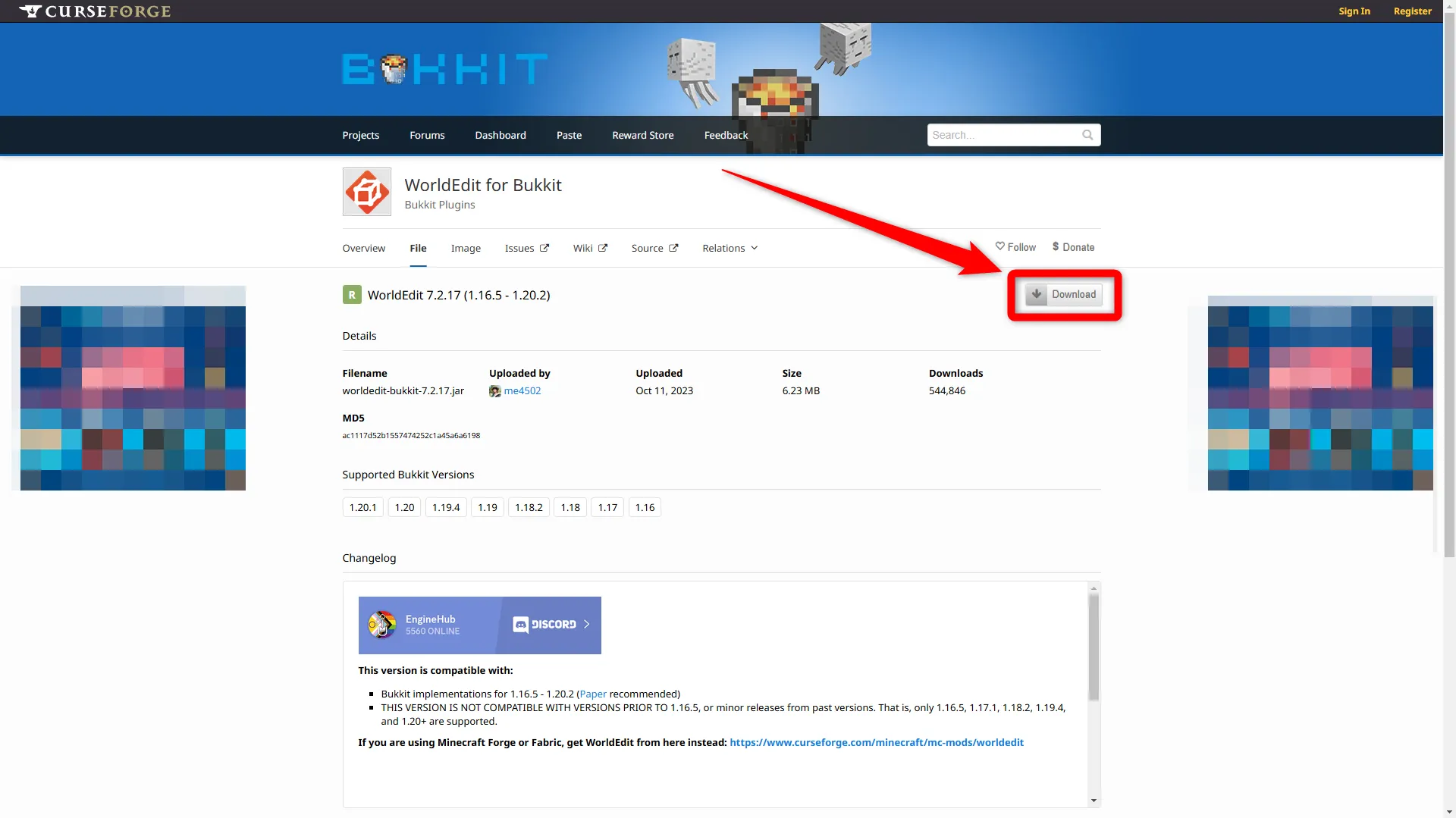The image size is (1456, 818).
Task: Open the curseforge.com mc-mods/worldedit link
Action: (x=877, y=742)
